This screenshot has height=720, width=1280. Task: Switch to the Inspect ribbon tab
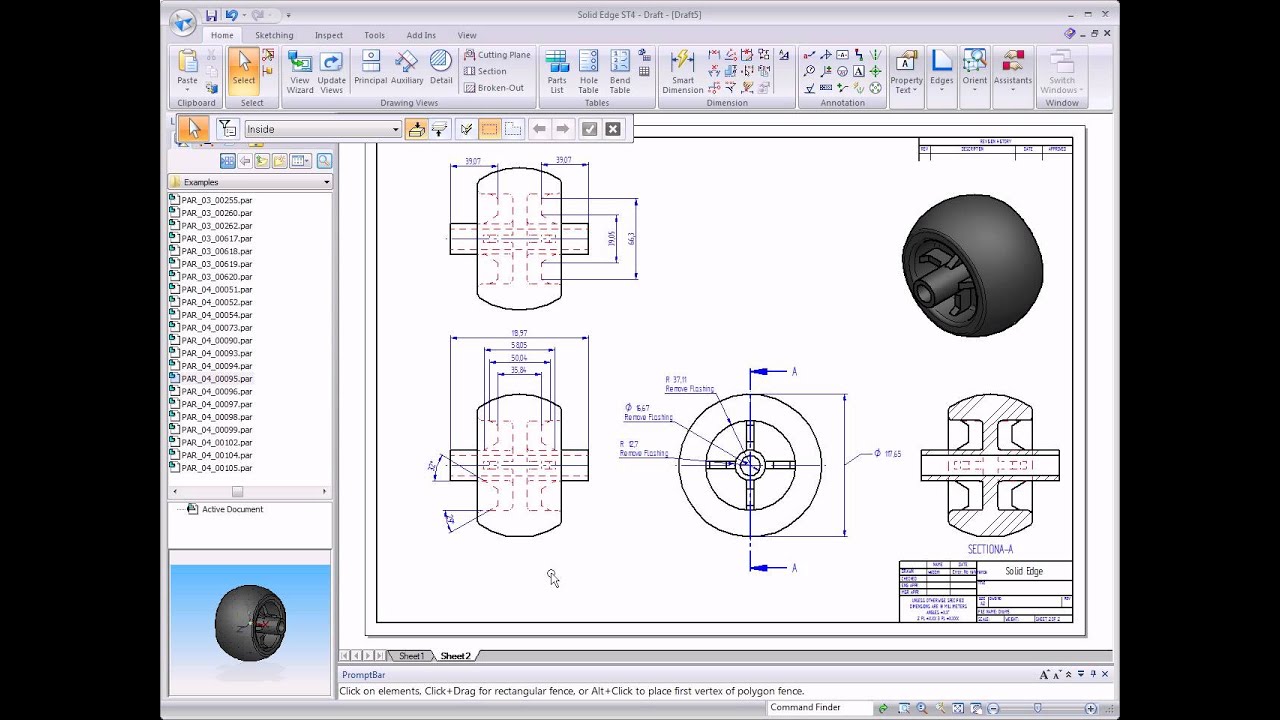[329, 35]
